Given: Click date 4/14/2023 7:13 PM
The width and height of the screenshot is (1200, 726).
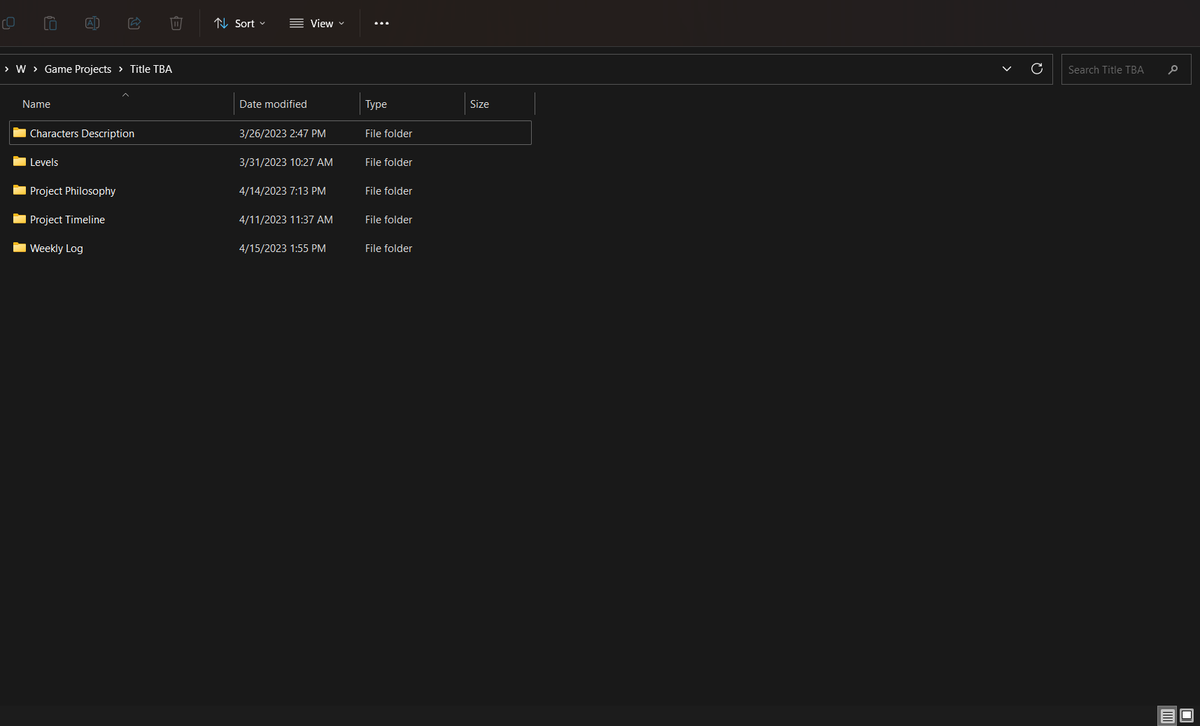Looking at the screenshot, I should coord(282,191).
